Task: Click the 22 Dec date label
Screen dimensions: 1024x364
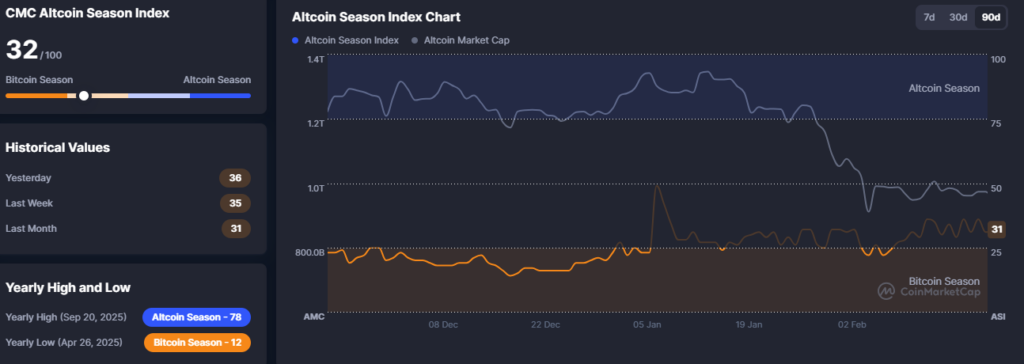Action: pyautogui.click(x=545, y=325)
